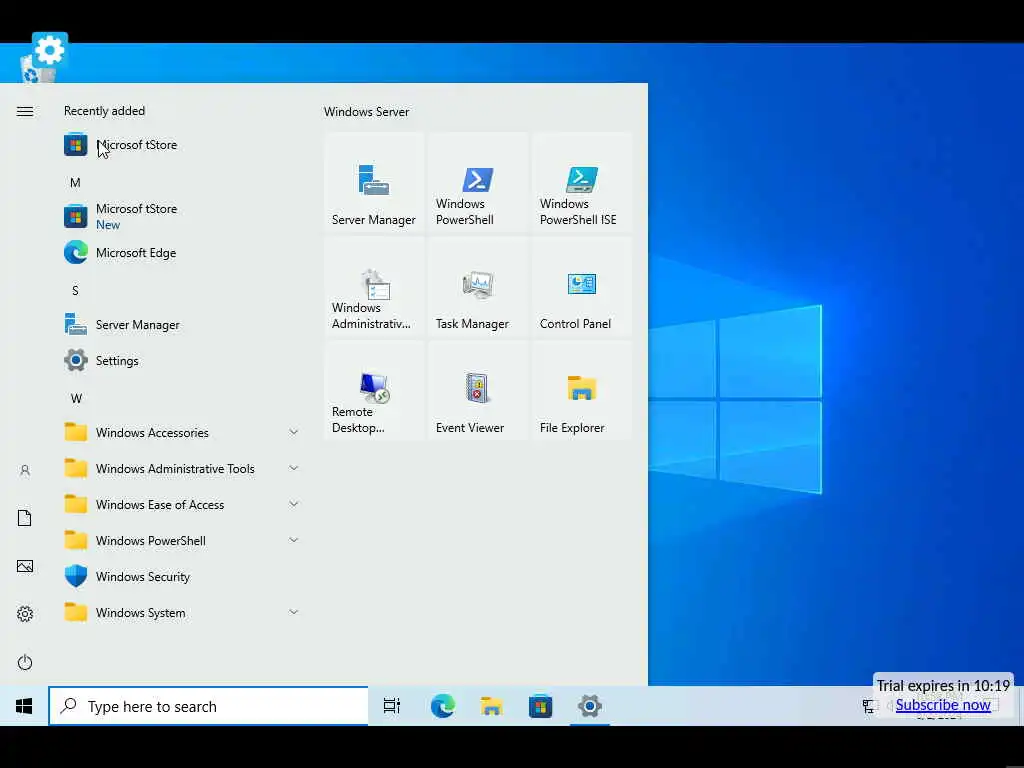
Task: Click the Type here to search box
Action: [x=208, y=706]
